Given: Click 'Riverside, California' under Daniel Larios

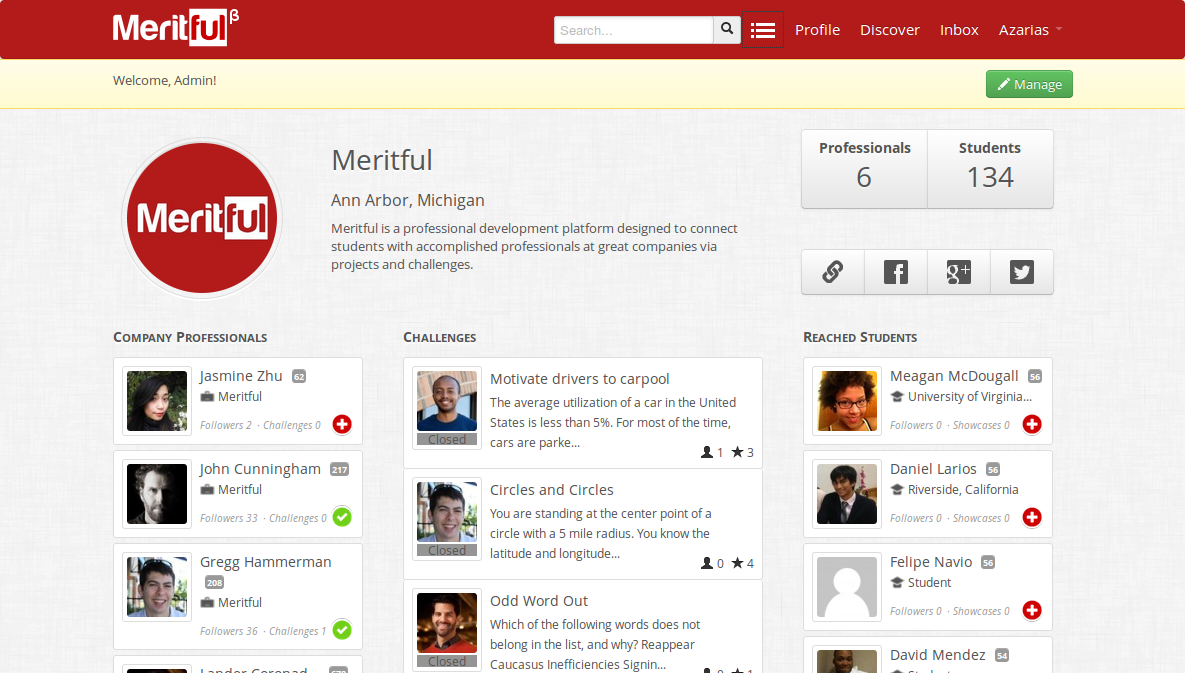Looking at the screenshot, I should (963, 489).
